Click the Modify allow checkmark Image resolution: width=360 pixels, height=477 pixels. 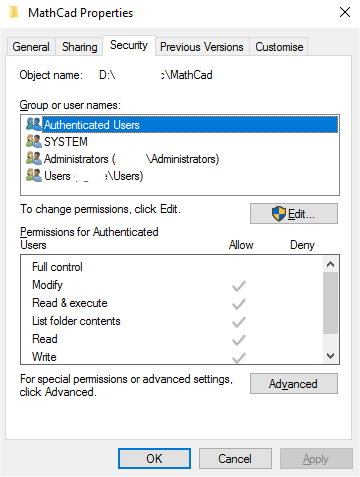point(239,286)
